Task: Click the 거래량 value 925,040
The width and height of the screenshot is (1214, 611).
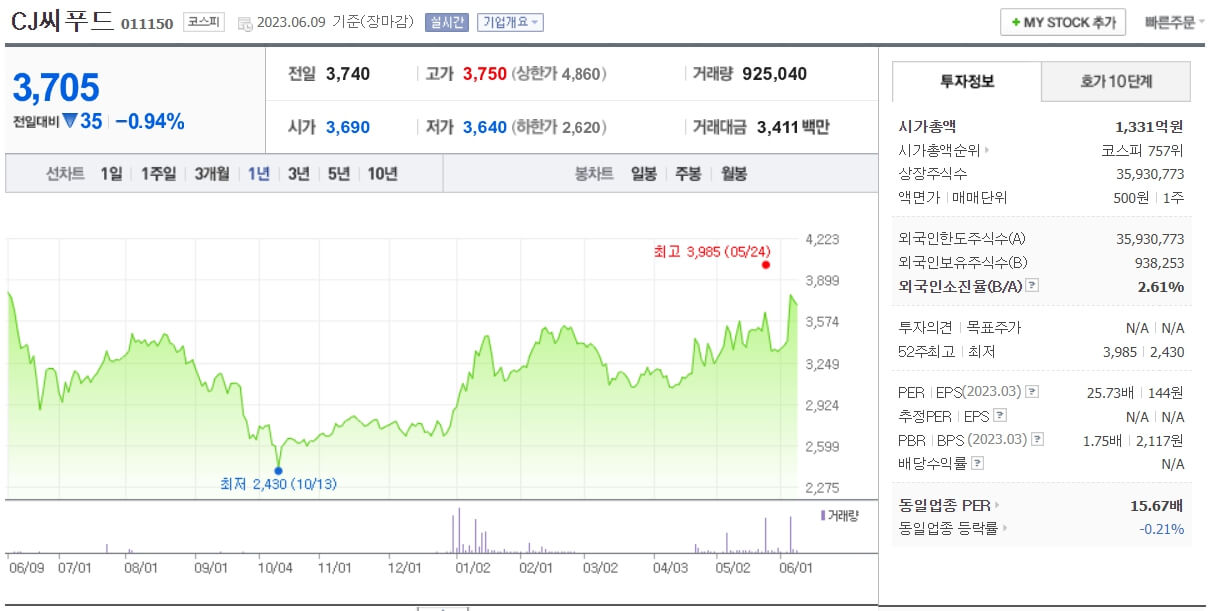Action: click(x=775, y=74)
